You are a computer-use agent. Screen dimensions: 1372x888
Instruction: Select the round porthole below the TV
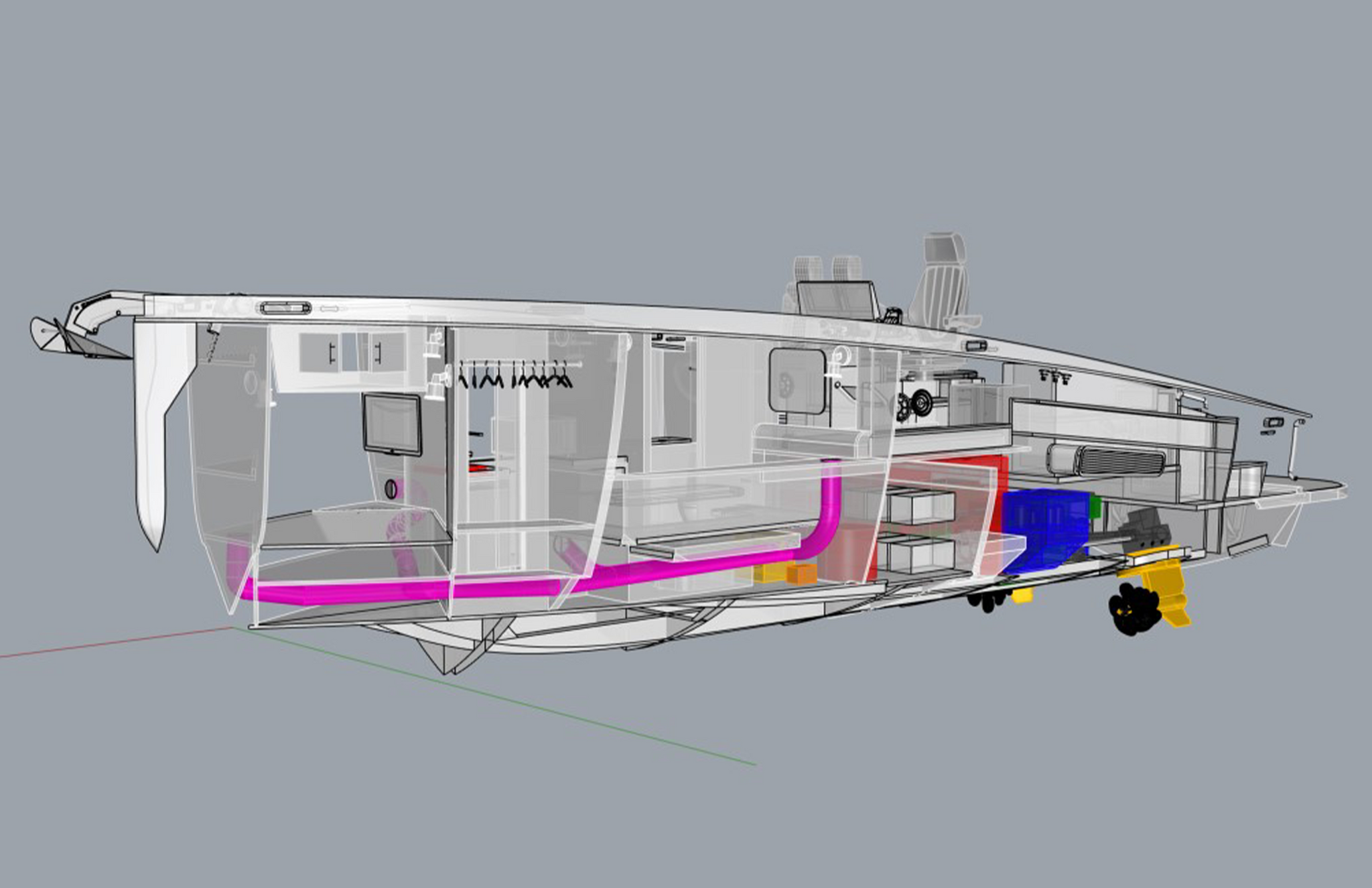391,489
